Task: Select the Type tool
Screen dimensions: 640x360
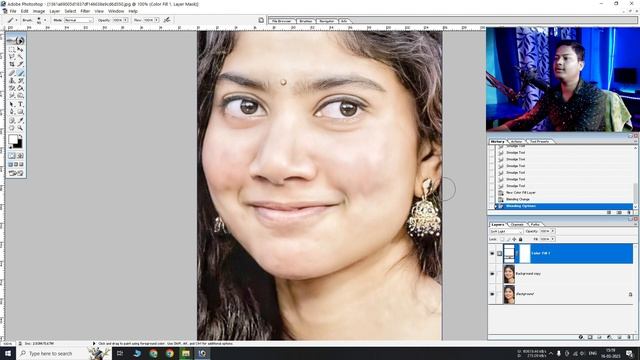Action: (x=20, y=104)
